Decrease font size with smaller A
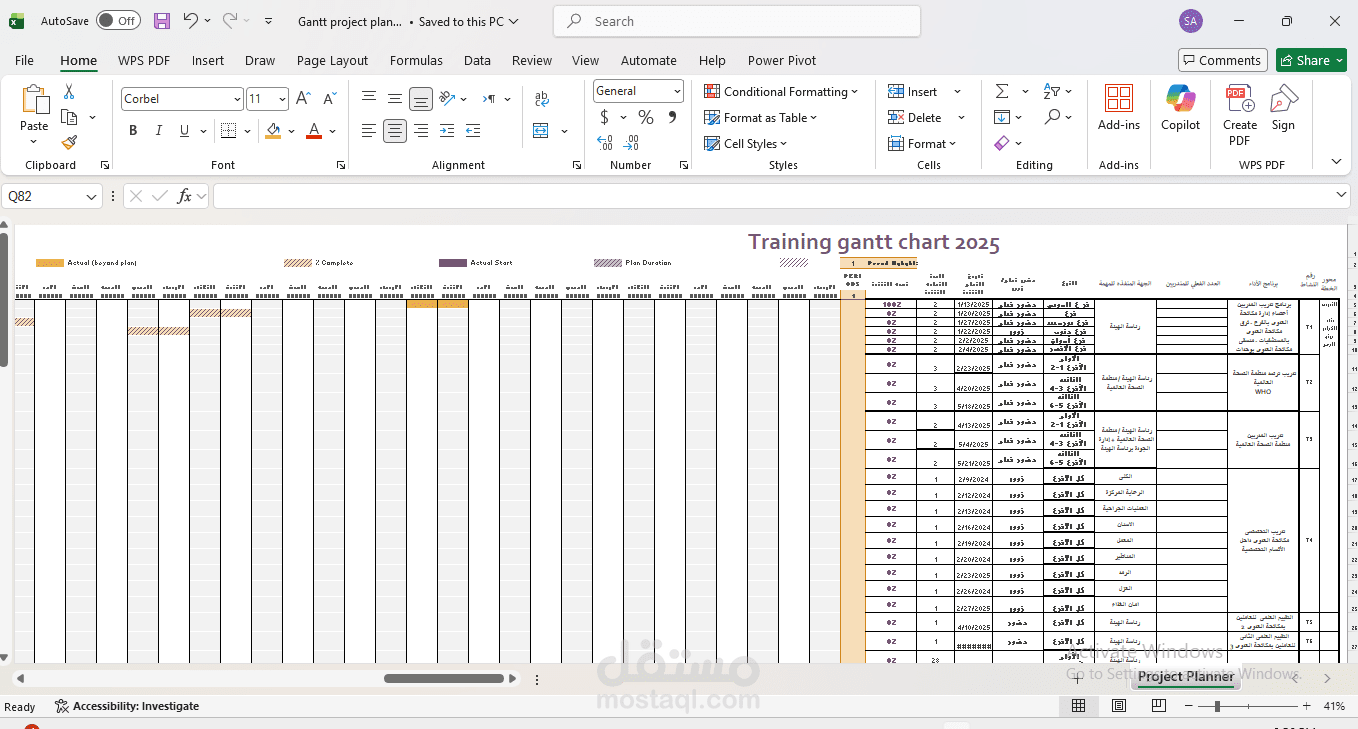Viewport: 1358px width, 729px height. click(329, 98)
